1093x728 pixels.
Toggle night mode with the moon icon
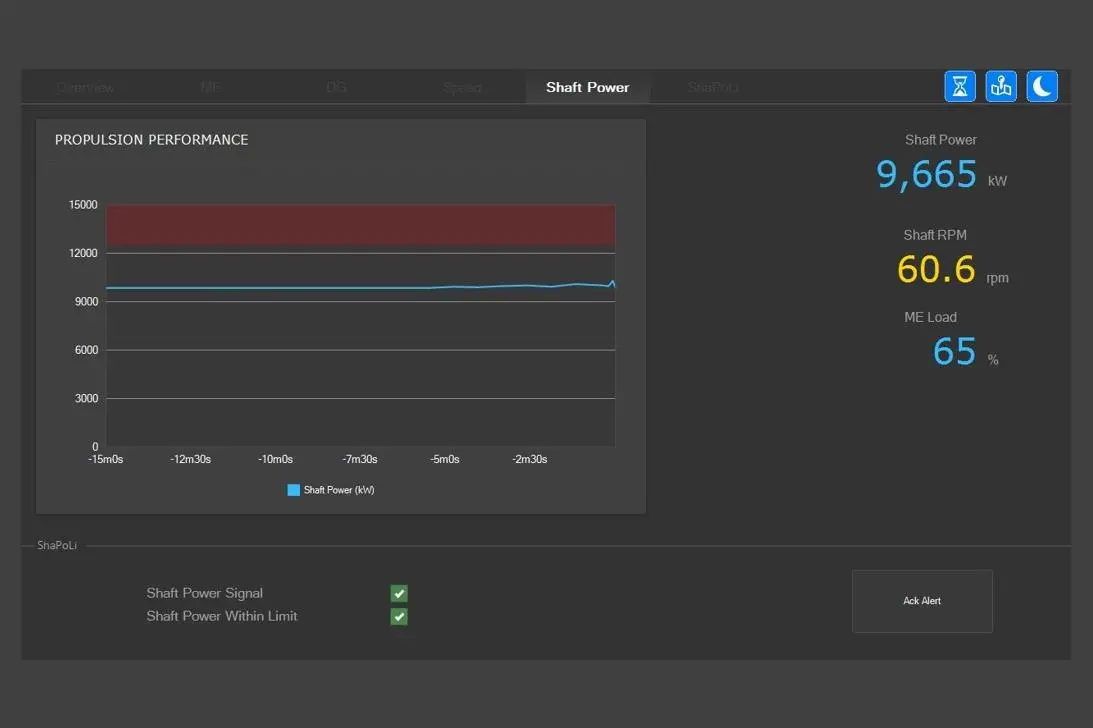click(1042, 86)
